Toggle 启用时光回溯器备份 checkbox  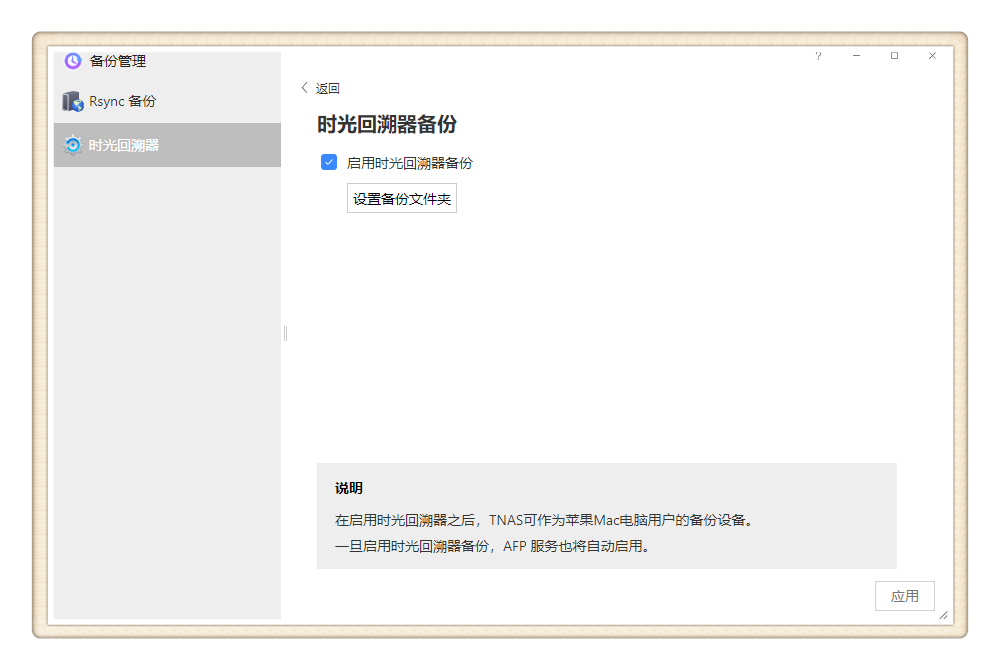[329, 163]
